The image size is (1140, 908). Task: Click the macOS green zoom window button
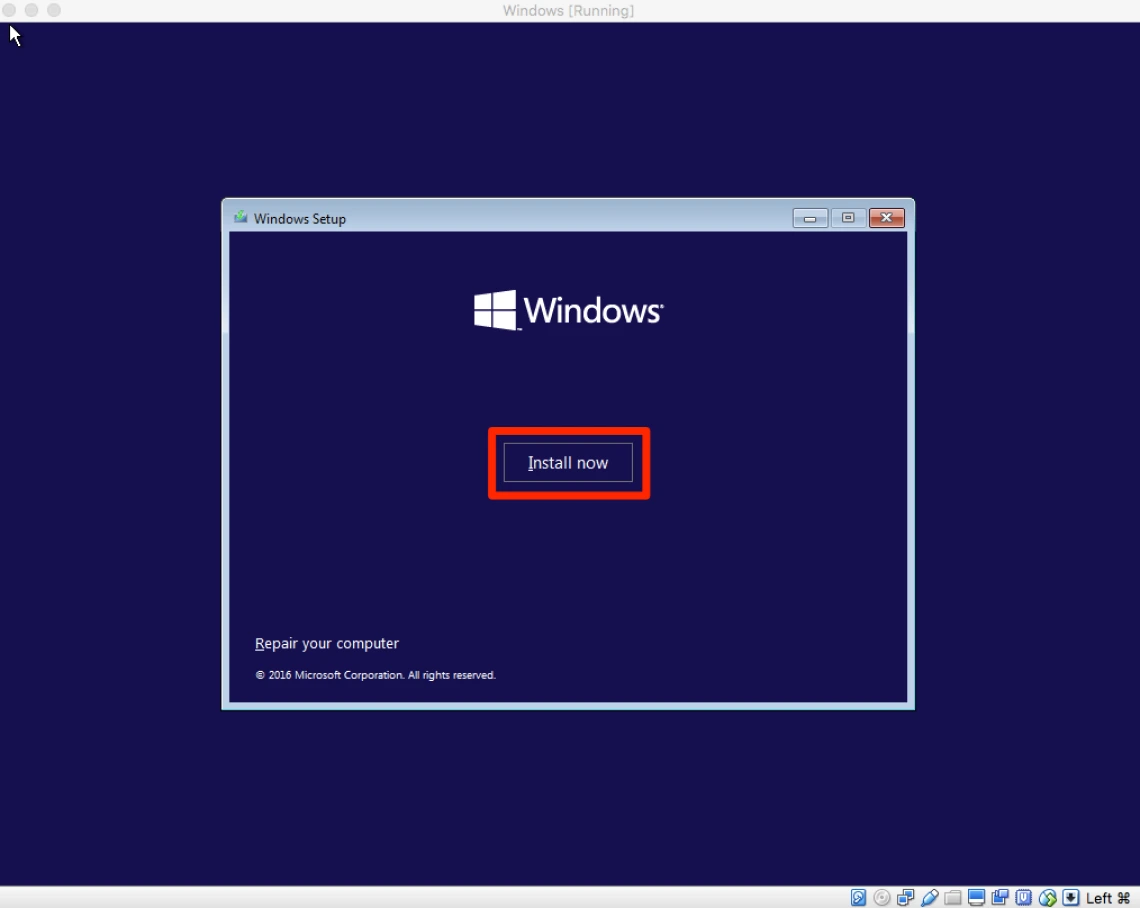coord(54,10)
